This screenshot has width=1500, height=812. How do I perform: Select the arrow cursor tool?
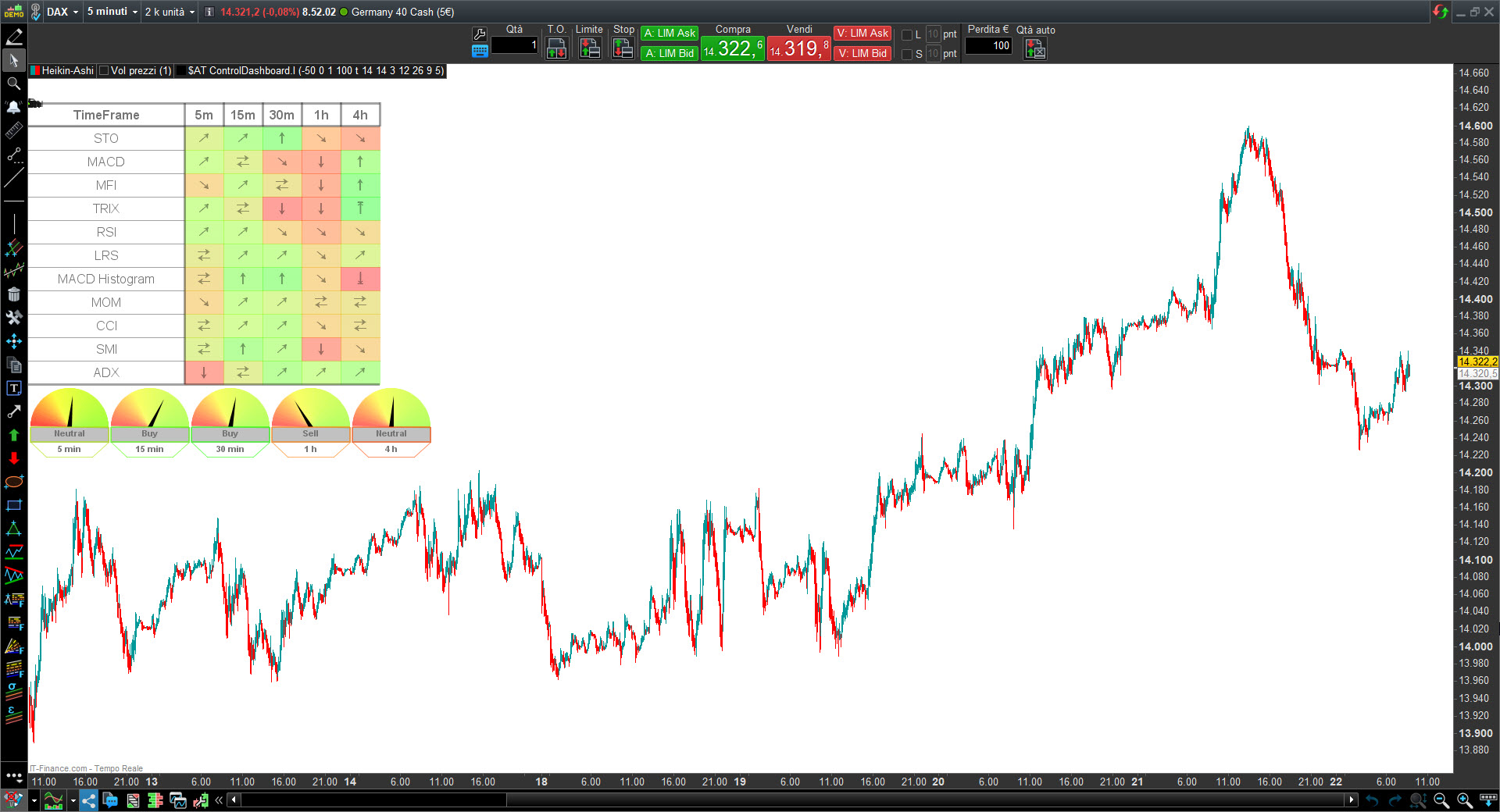coord(13,60)
